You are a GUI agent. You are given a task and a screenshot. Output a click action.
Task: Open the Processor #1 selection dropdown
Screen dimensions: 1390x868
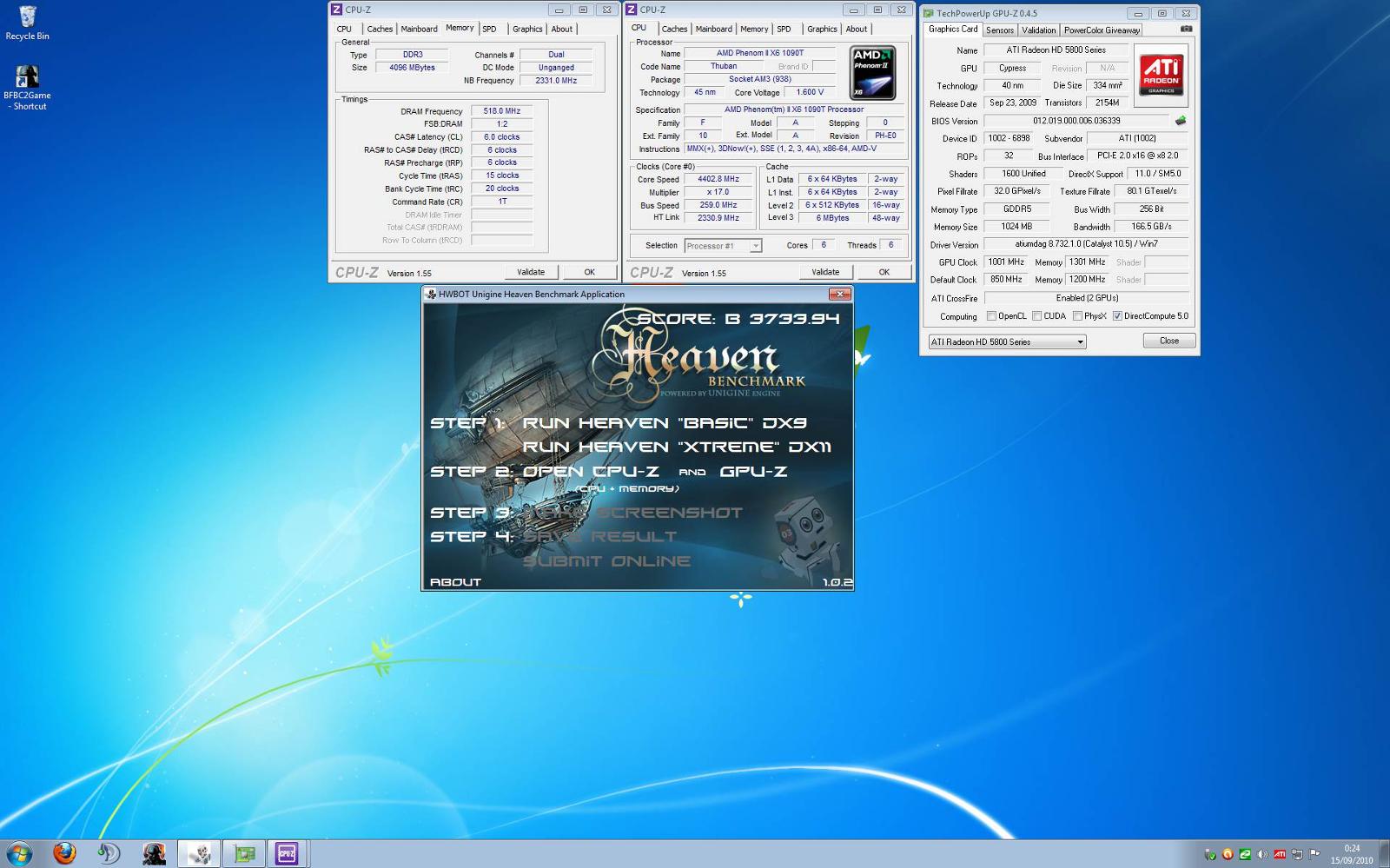(x=723, y=246)
